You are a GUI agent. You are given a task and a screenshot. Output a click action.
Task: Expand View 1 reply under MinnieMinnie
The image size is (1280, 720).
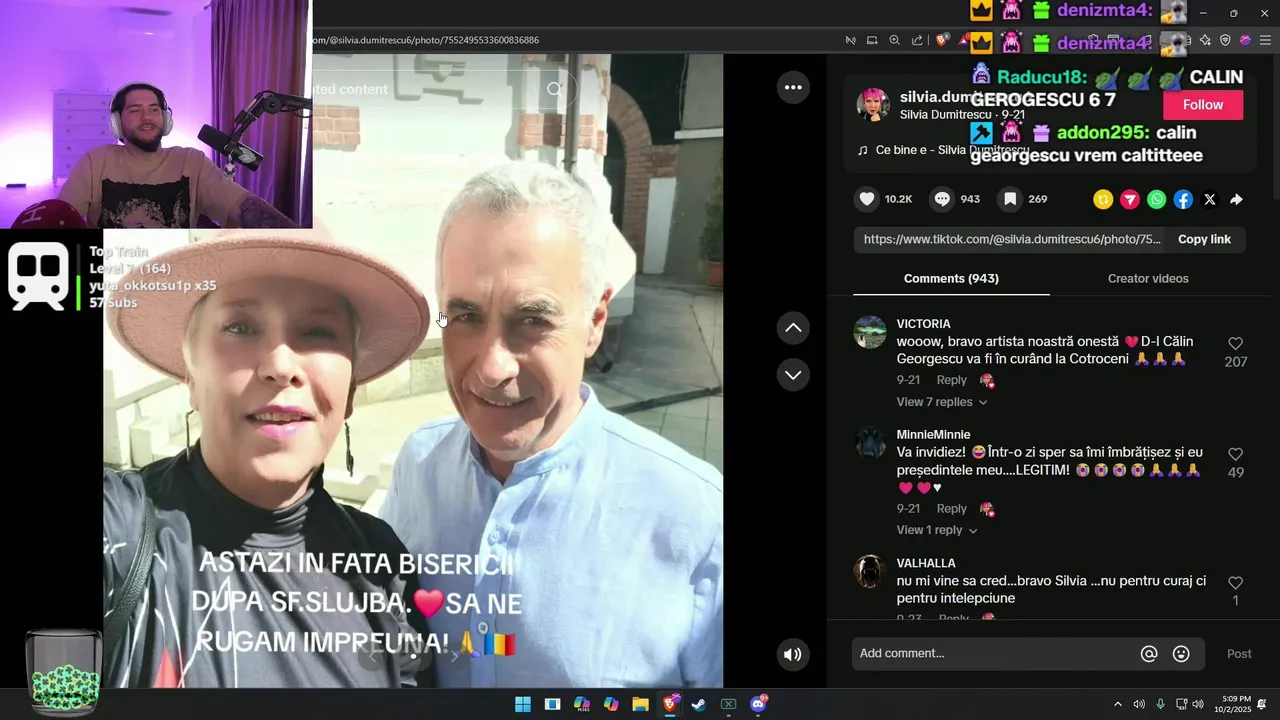pos(937,530)
